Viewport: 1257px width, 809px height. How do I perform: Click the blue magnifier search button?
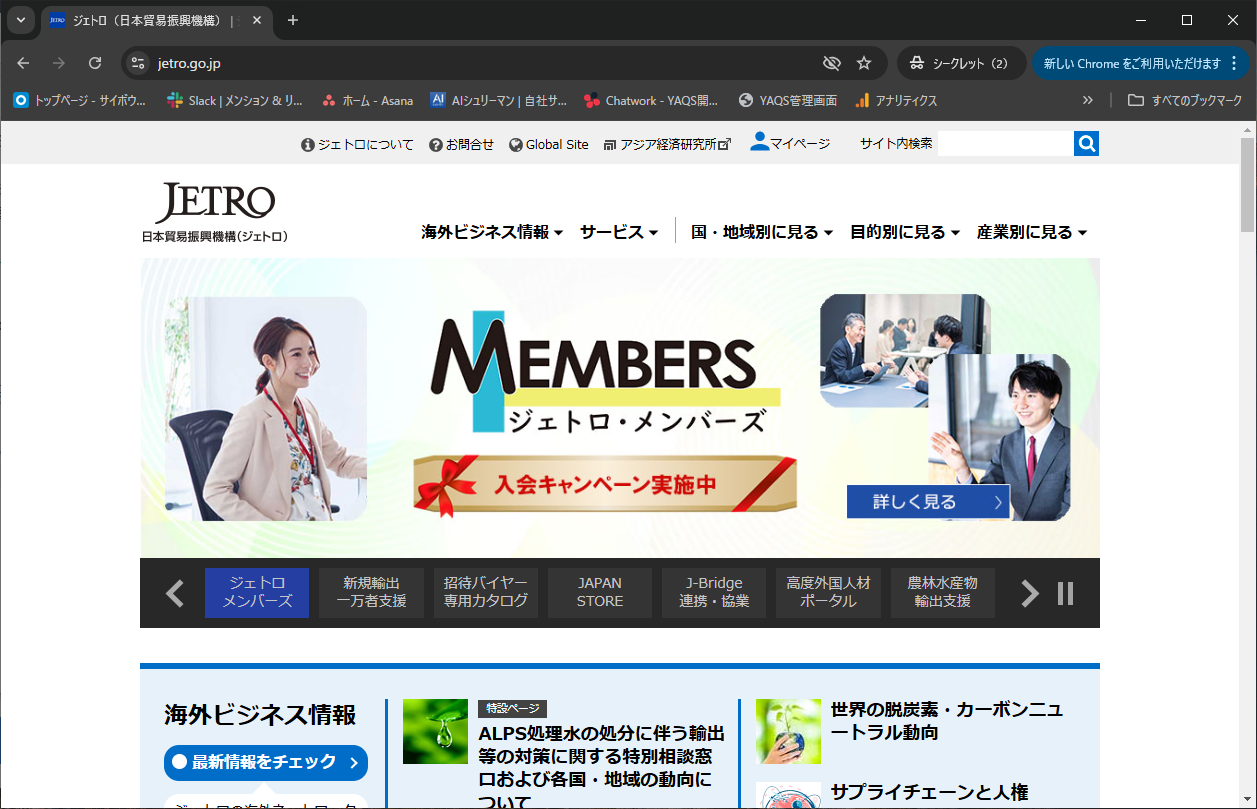pos(1087,144)
